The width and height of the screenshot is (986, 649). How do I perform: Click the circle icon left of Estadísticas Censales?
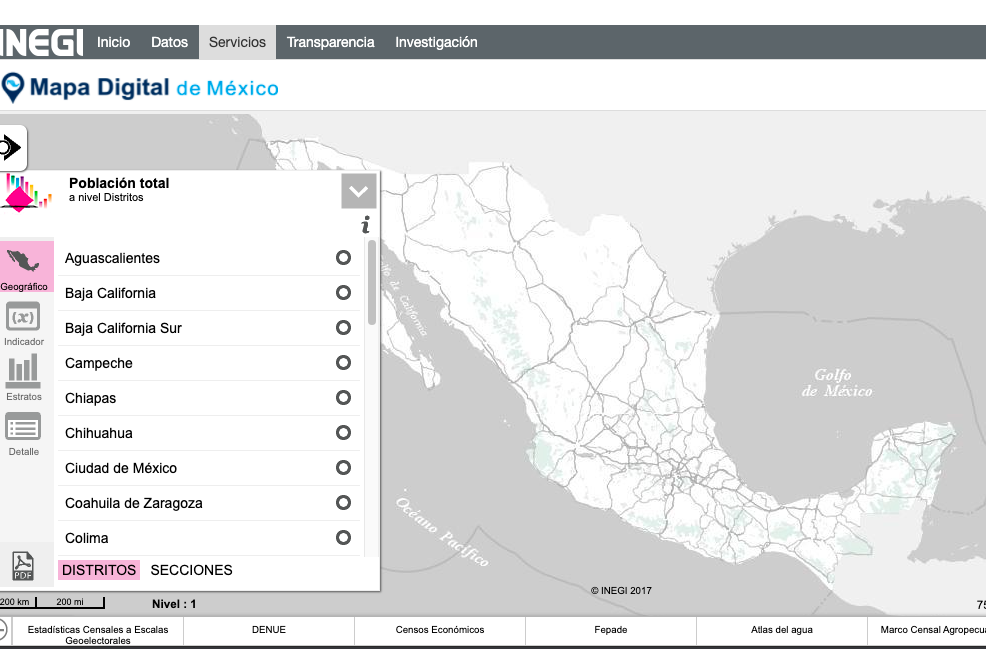coord(3,630)
